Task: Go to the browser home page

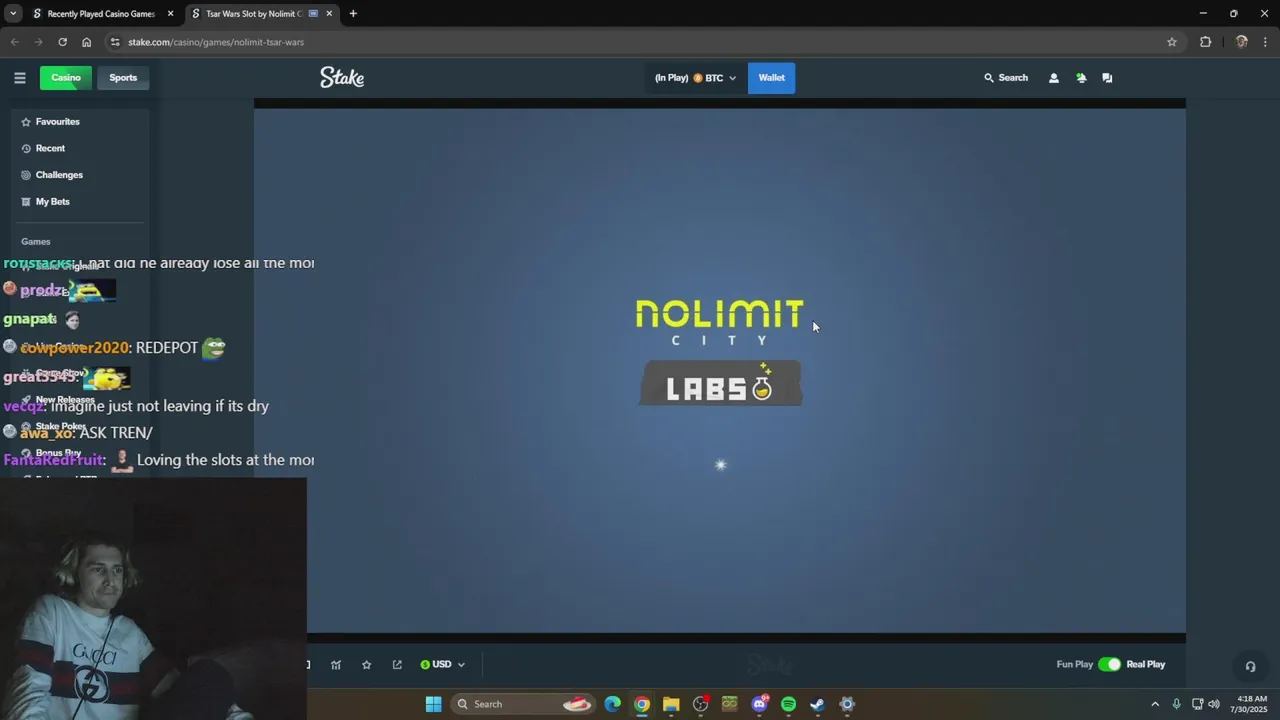Action: pyautogui.click(x=86, y=42)
